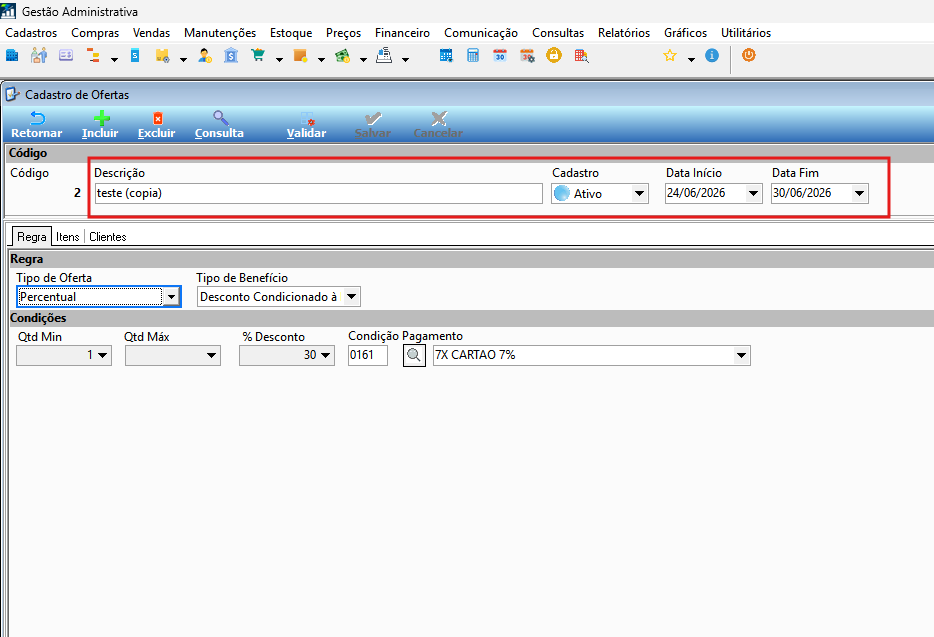The width and height of the screenshot is (934, 637).
Task: Open the Data Início date picker arrow
Action: [x=754, y=194]
